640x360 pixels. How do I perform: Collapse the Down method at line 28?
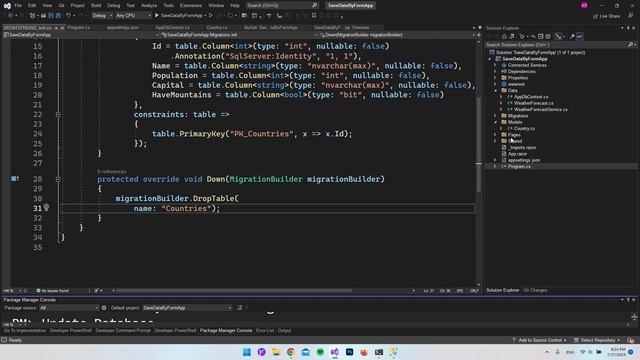tap(58, 179)
